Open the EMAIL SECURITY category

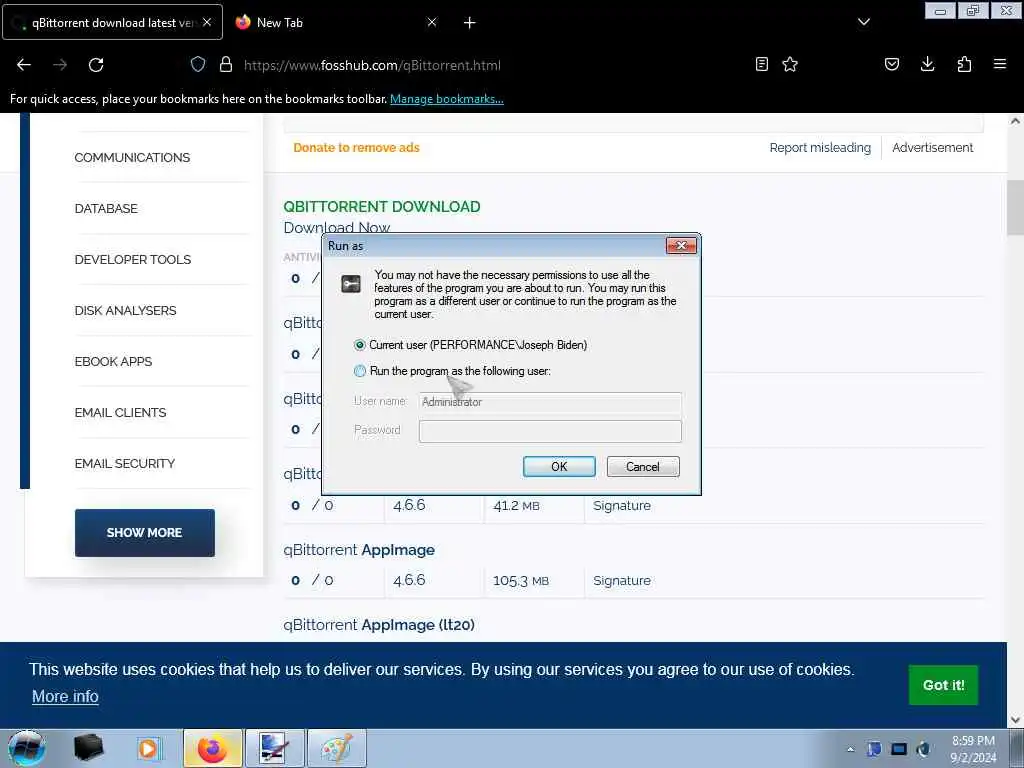tap(125, 463)
